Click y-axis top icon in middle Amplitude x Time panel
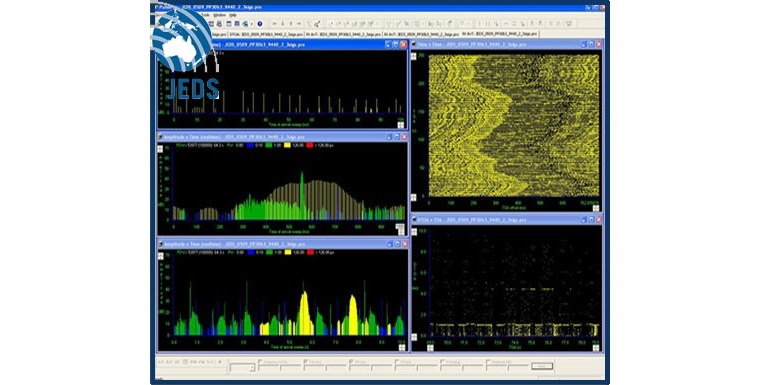 point(160,149)
